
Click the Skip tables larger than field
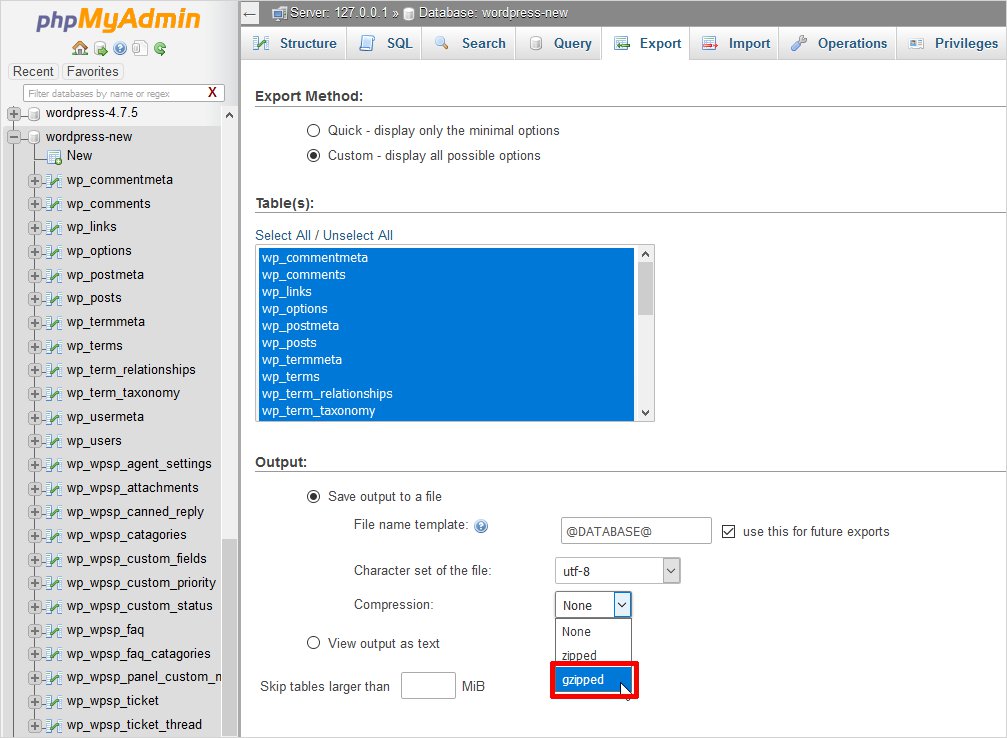[428, 686]
